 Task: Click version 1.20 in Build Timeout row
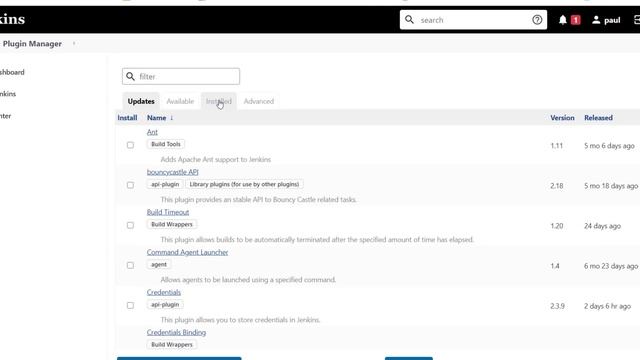[557, 225]
